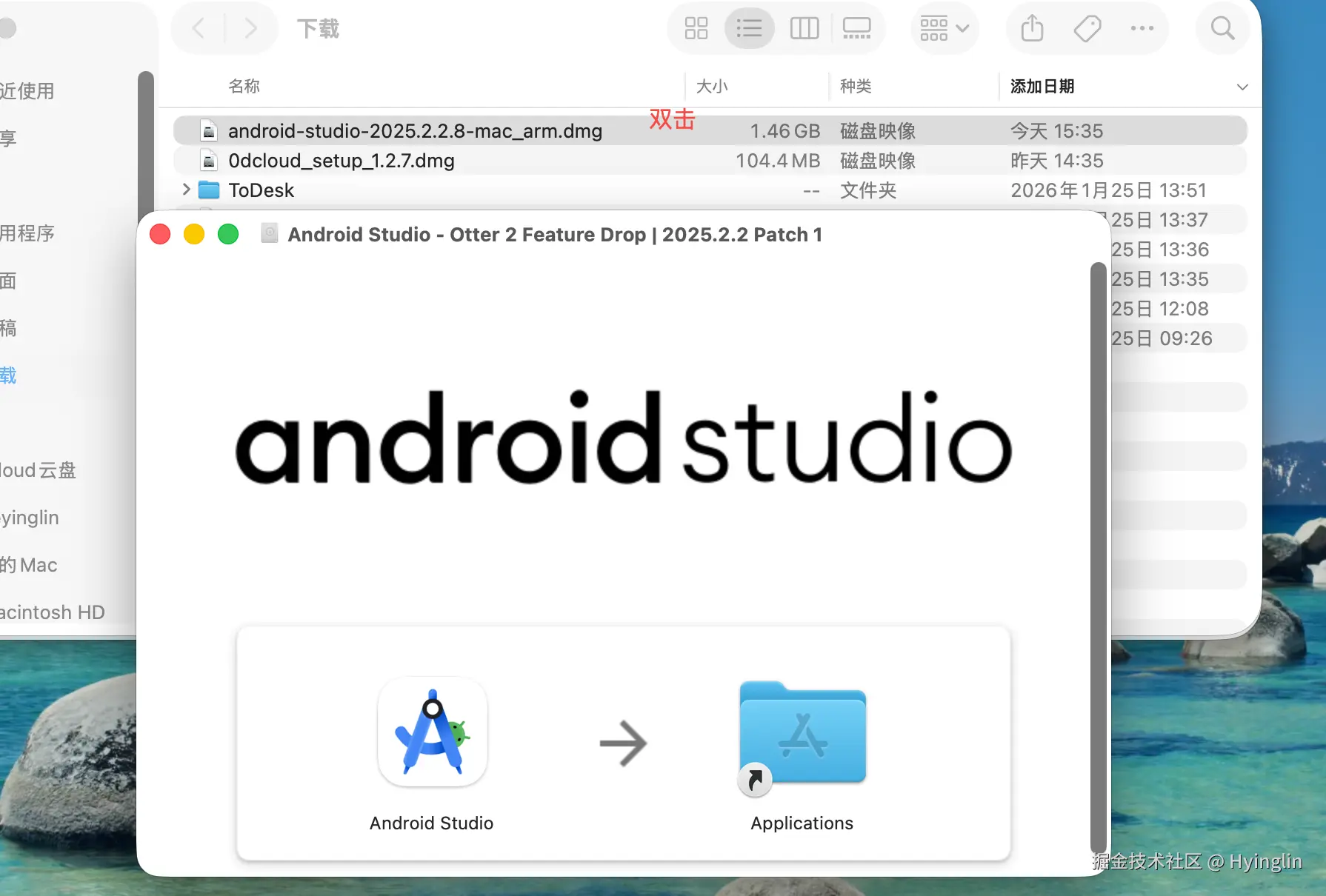Open the Finder more actions menu
Viewport: 1326px width, 896px height.
[x=1142, y=29]
